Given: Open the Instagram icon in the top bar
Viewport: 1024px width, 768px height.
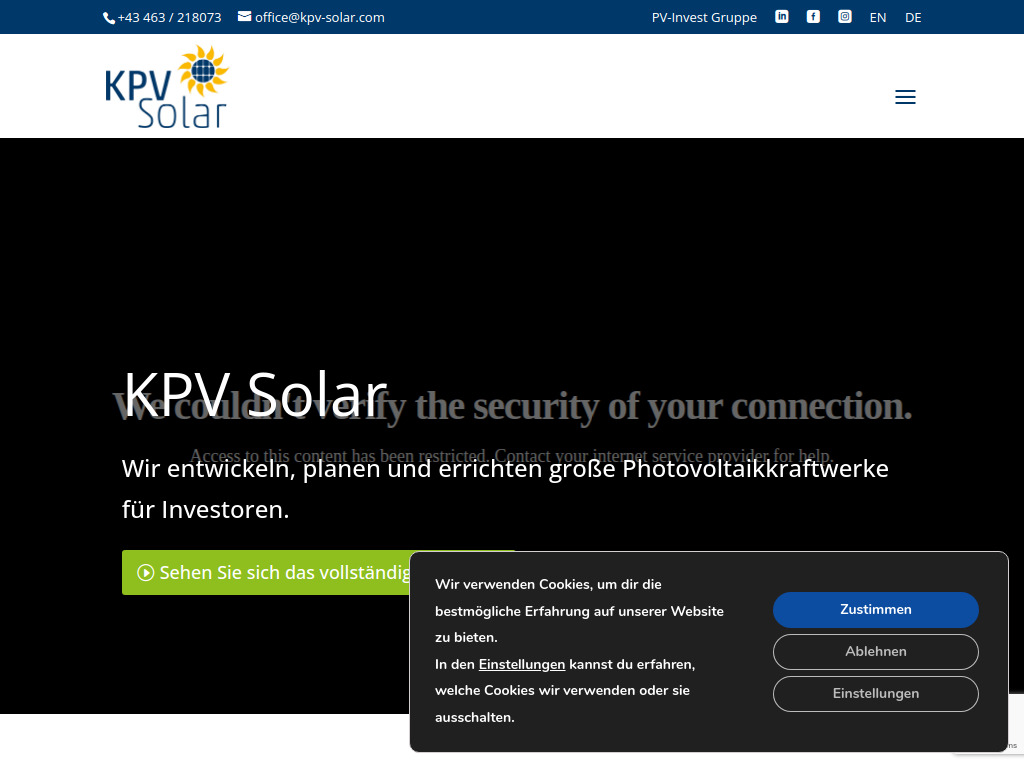Looking at the screenshot, I should pos(845,16).
